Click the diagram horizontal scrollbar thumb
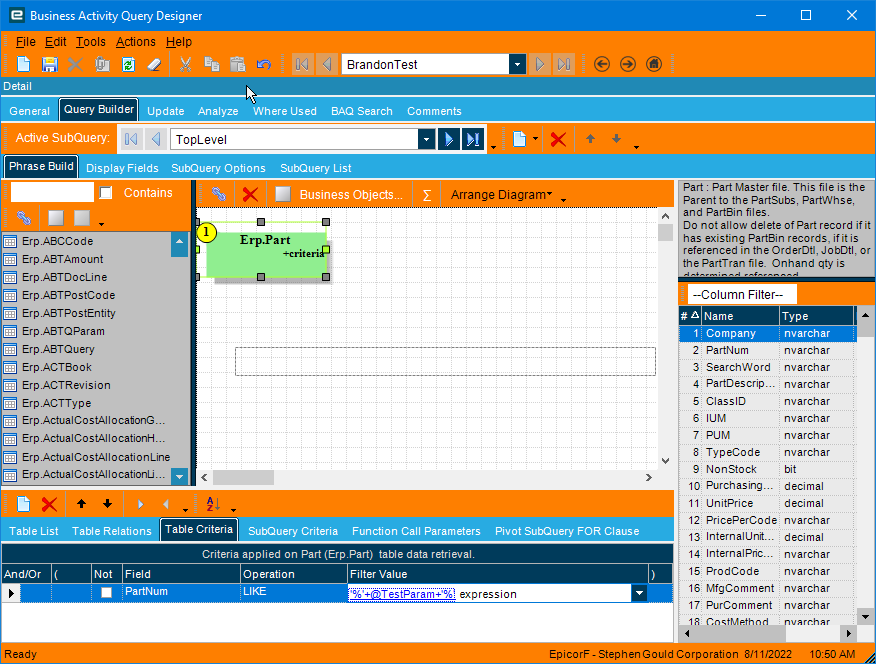Viewport: 876px width, 664px height. (x=243, y=477)
